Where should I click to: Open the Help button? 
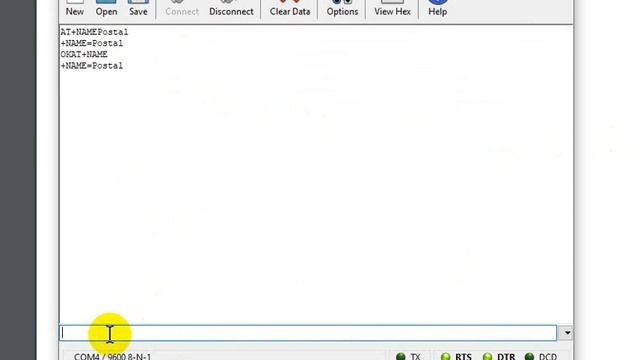click(437, 9)
